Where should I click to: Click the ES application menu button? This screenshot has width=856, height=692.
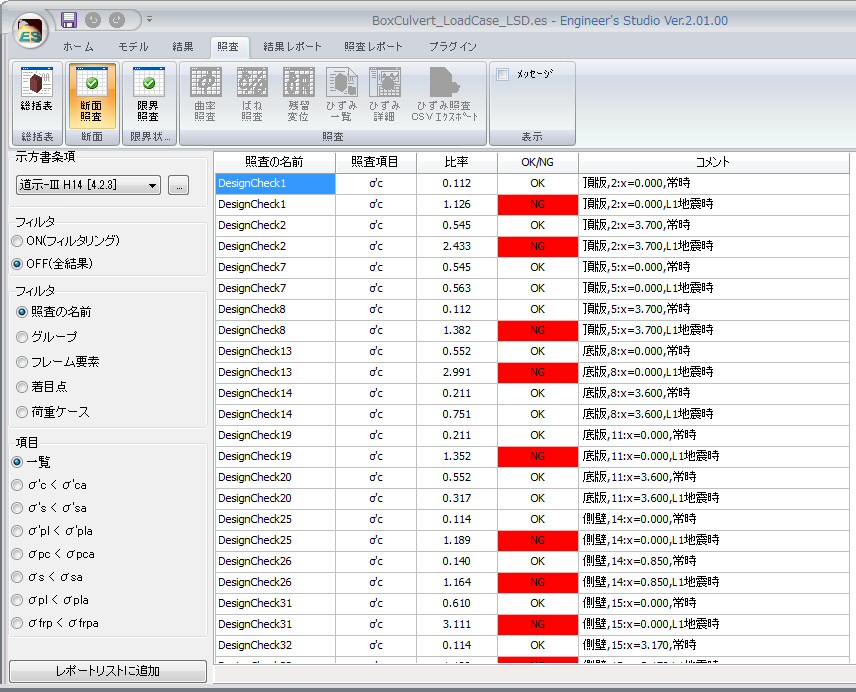pyautogui.click(x=31, y=33)
